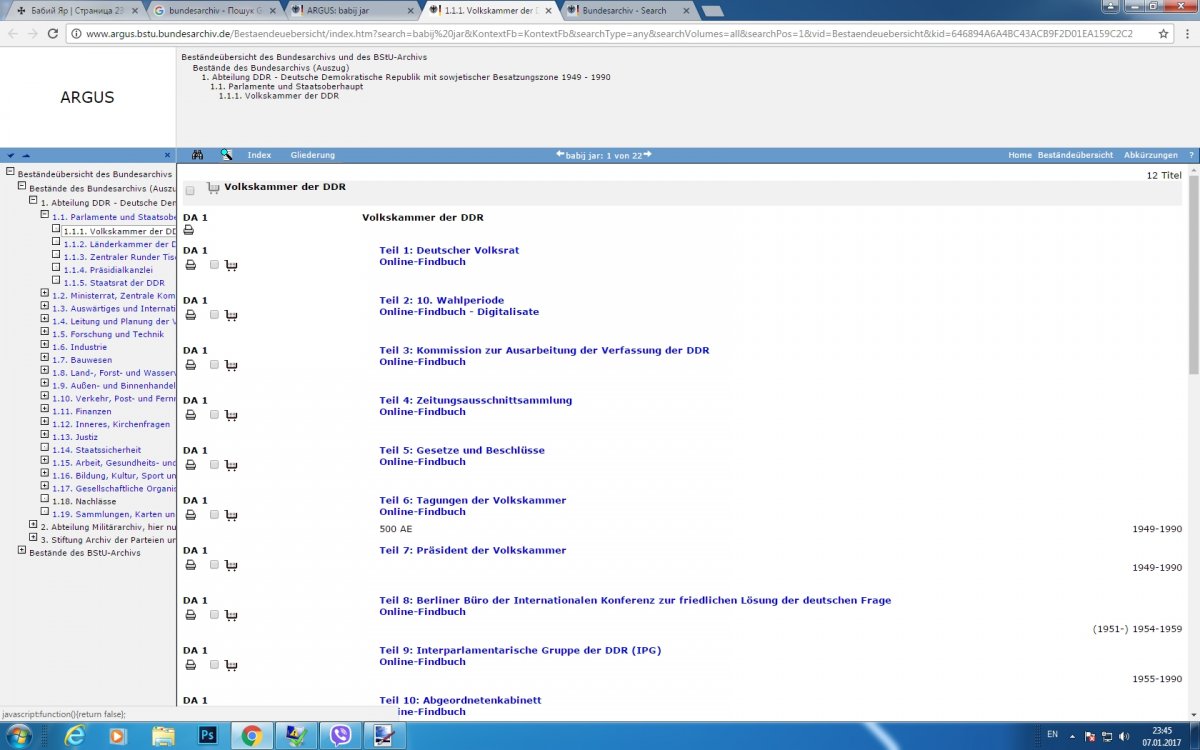The height and width of the screenshot is (750, 1200).
Task: Add Teil 4 Zeitungsausschnittsammlung to cart
Action: coord(232,415)
